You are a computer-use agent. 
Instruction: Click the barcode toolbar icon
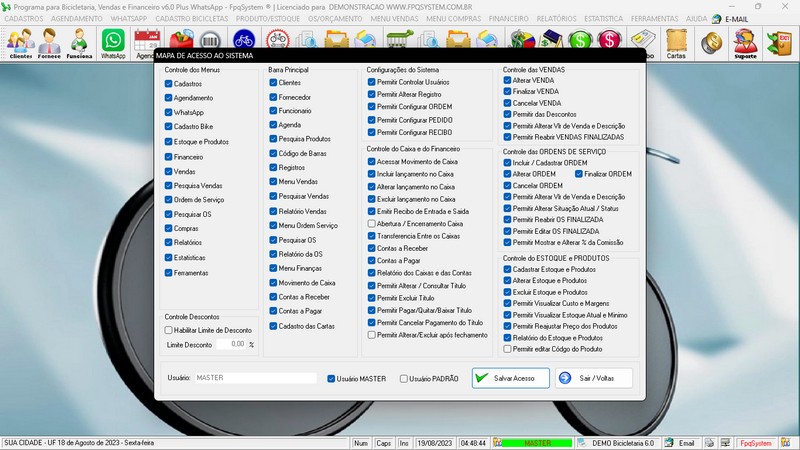[210, 40]
